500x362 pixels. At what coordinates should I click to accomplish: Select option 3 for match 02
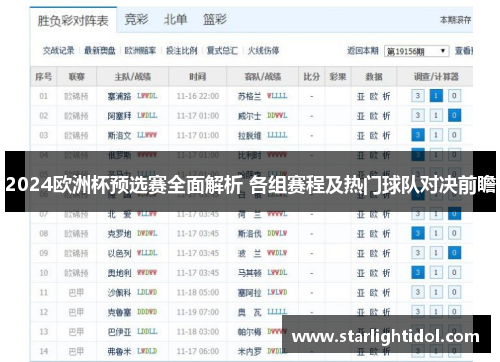[x=418, y=116]
